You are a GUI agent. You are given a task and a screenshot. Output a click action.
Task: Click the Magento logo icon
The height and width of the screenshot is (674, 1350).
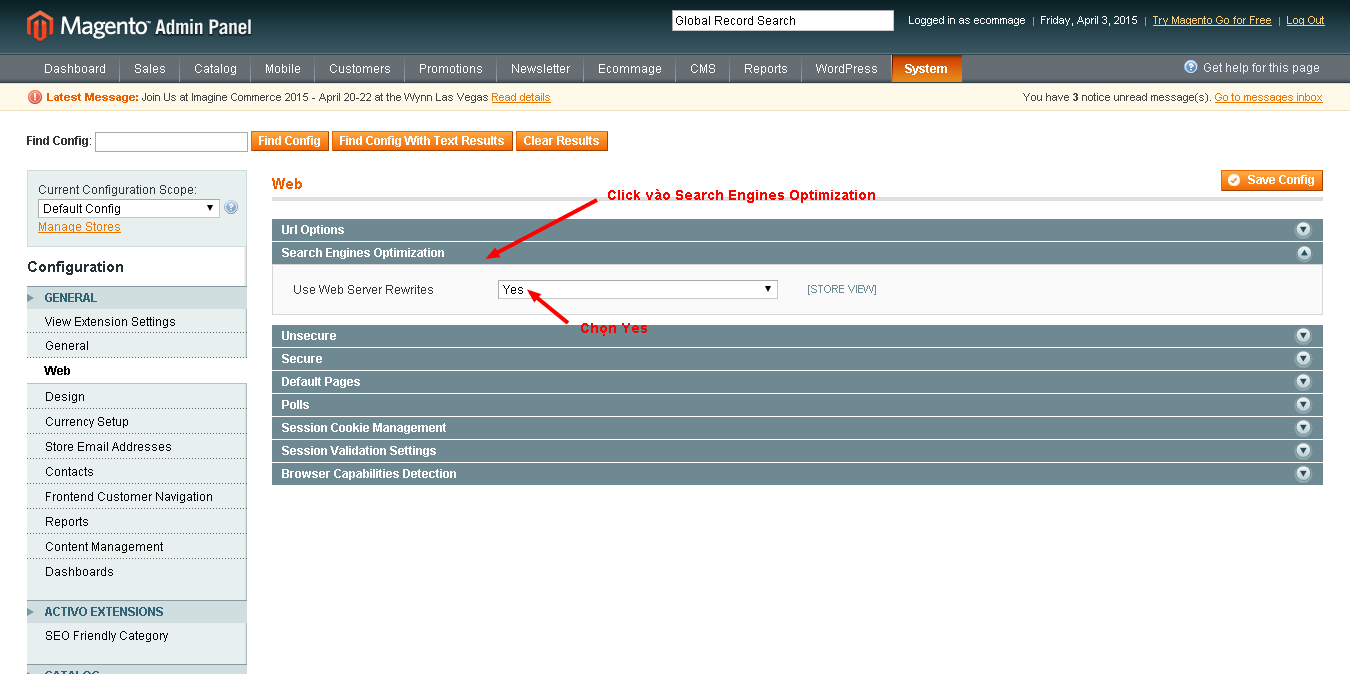(x=40, y=25)
